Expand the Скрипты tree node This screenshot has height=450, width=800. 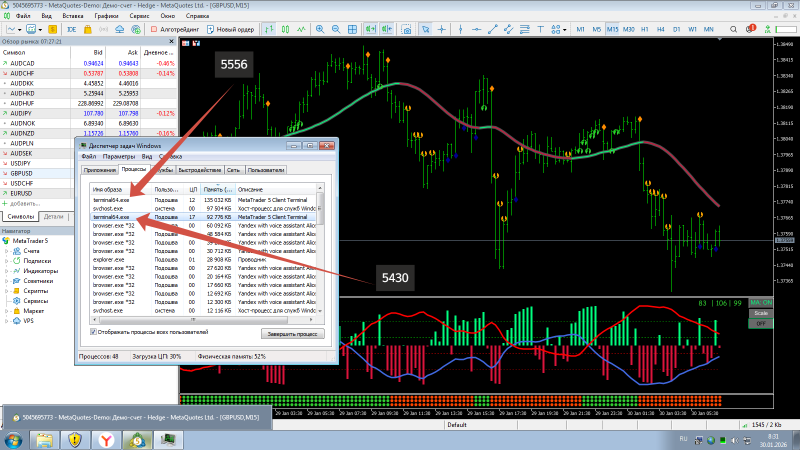7,291
